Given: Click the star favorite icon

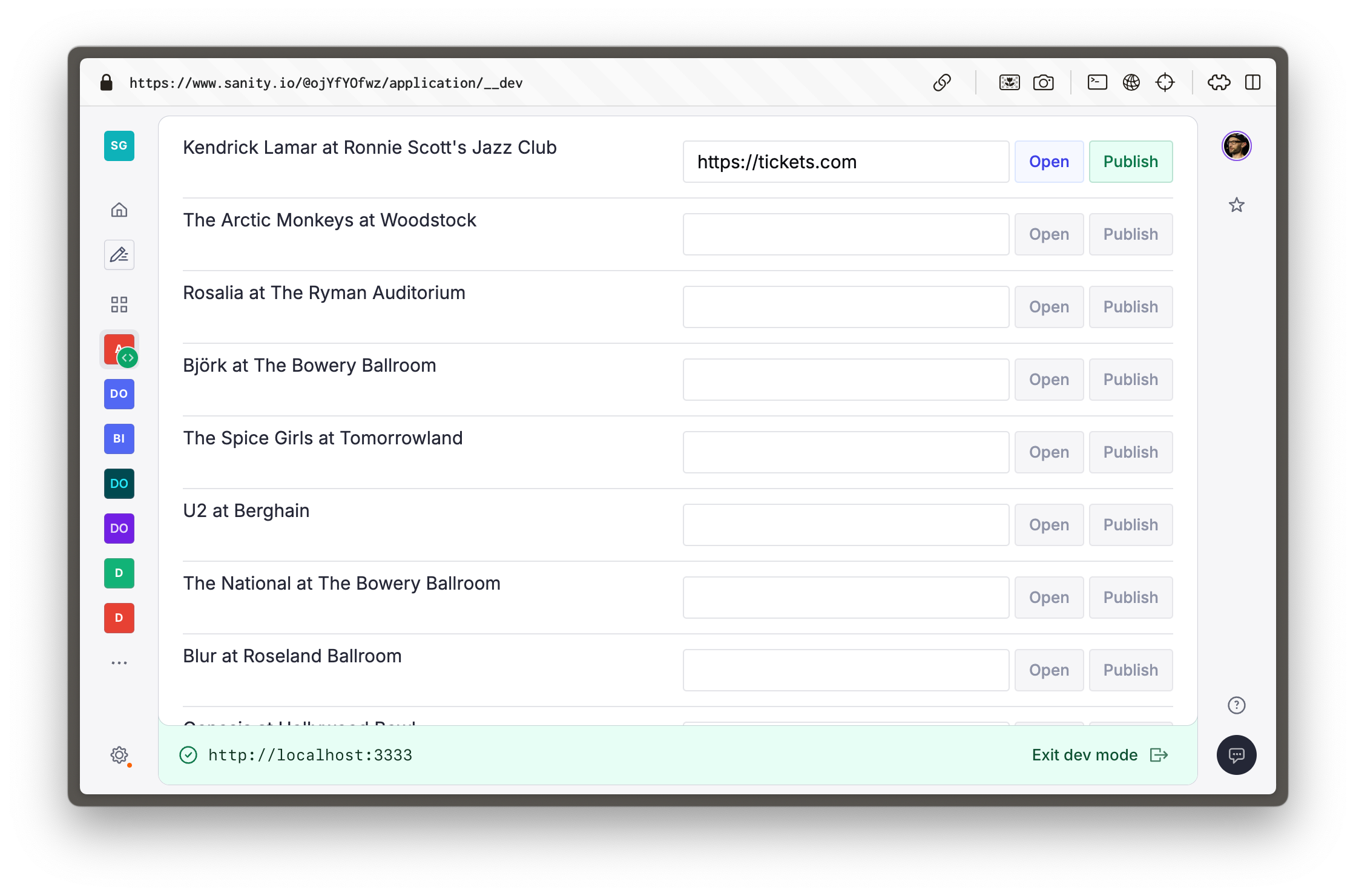Looking at the screenshot, I should [1236, 205].
